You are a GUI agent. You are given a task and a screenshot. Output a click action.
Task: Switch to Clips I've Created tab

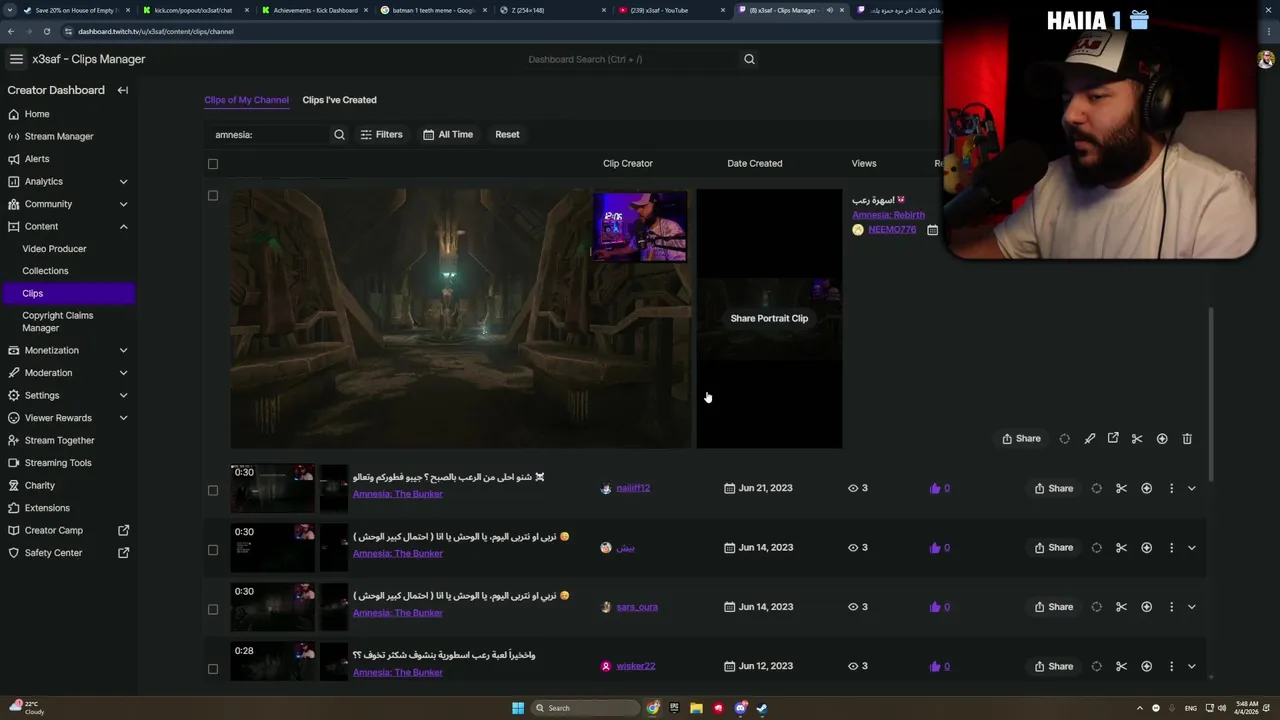339,100
